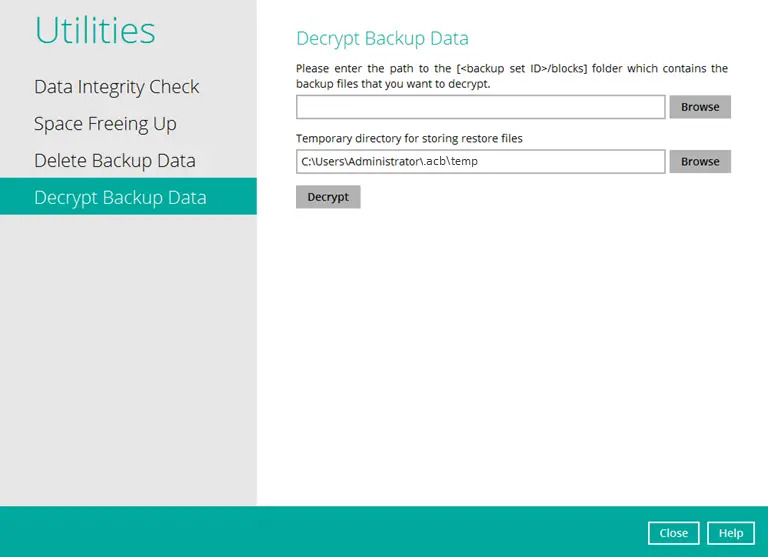Go to Delete Backup Data section

(x=114, y=161)
